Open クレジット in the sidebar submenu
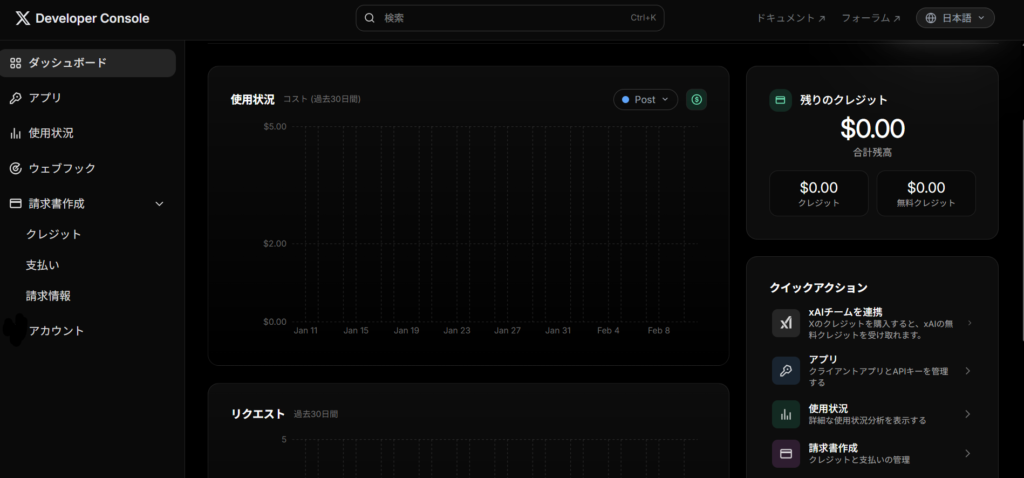 [x=54, y=234]
